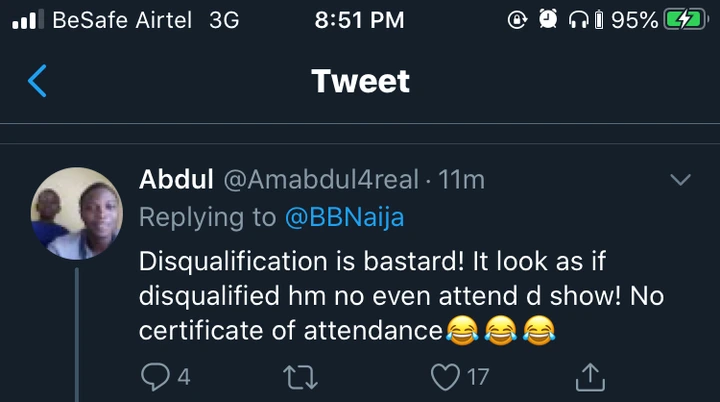720x402 pixels.
Task: Tap the @Amabdul4real handle
Action: pos(320,180)
